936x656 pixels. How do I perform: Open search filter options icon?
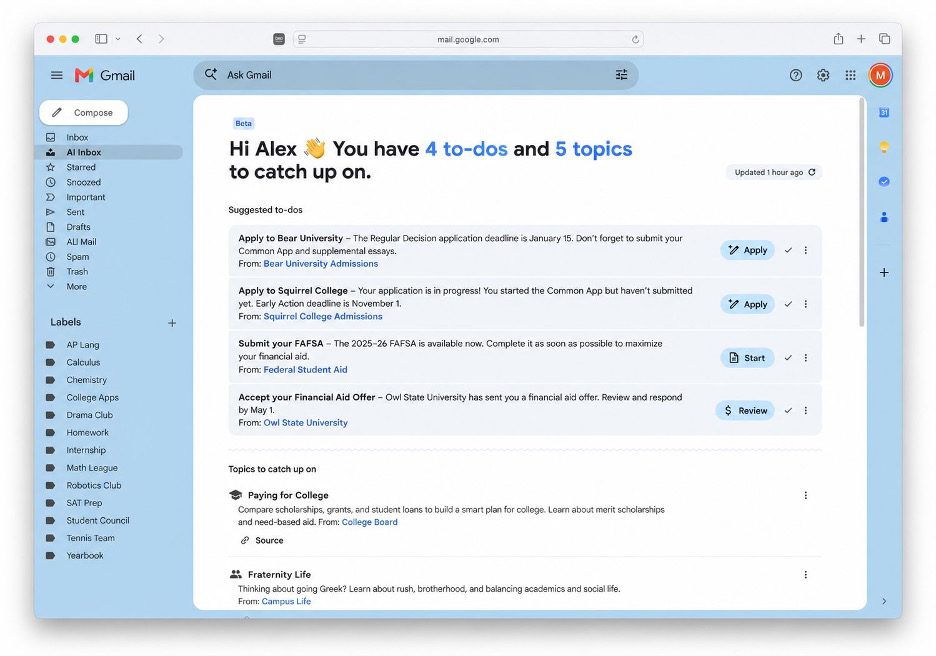[x=621, y=75]
